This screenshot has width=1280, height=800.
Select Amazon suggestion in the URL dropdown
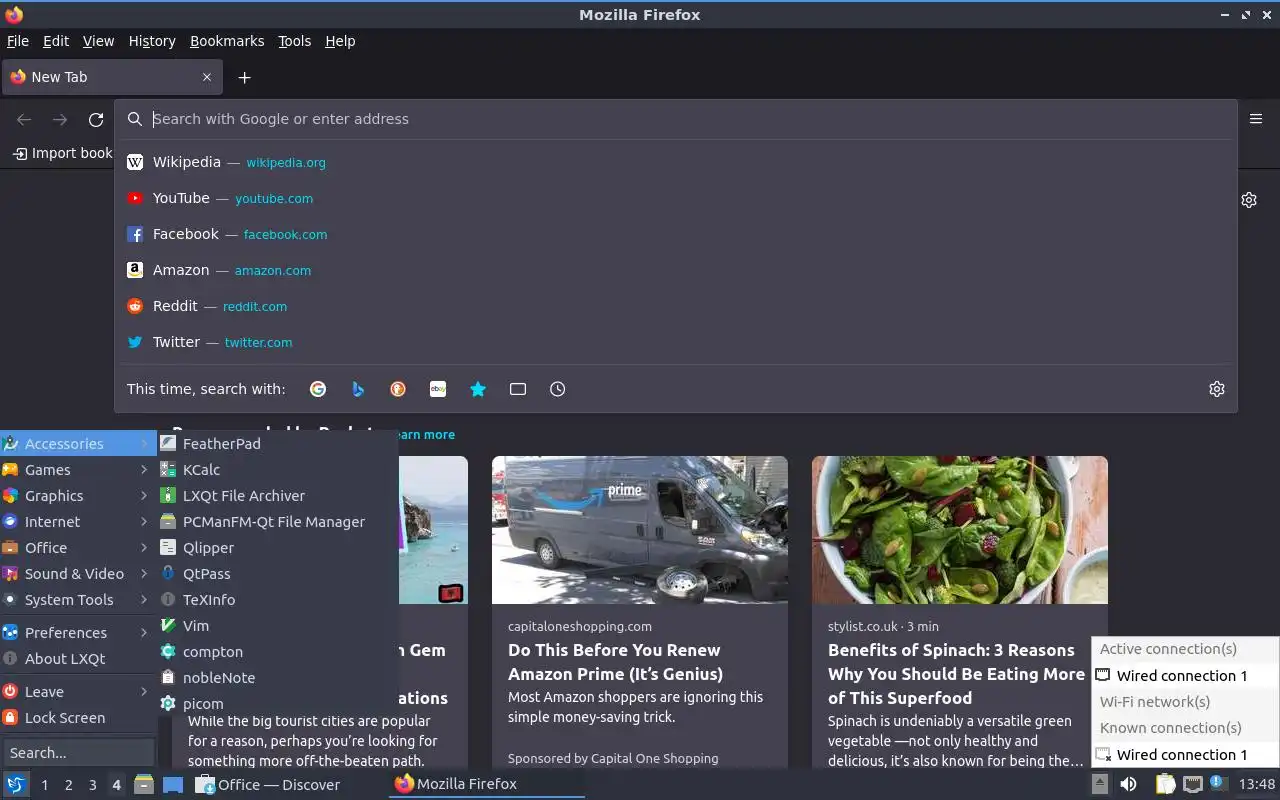point(675,270)
